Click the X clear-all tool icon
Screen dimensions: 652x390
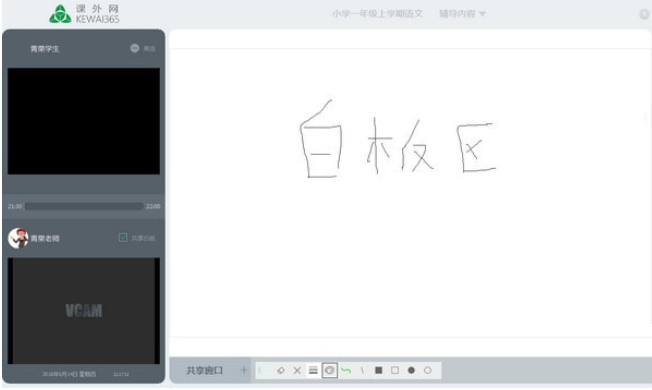click(x=297, y=370)
